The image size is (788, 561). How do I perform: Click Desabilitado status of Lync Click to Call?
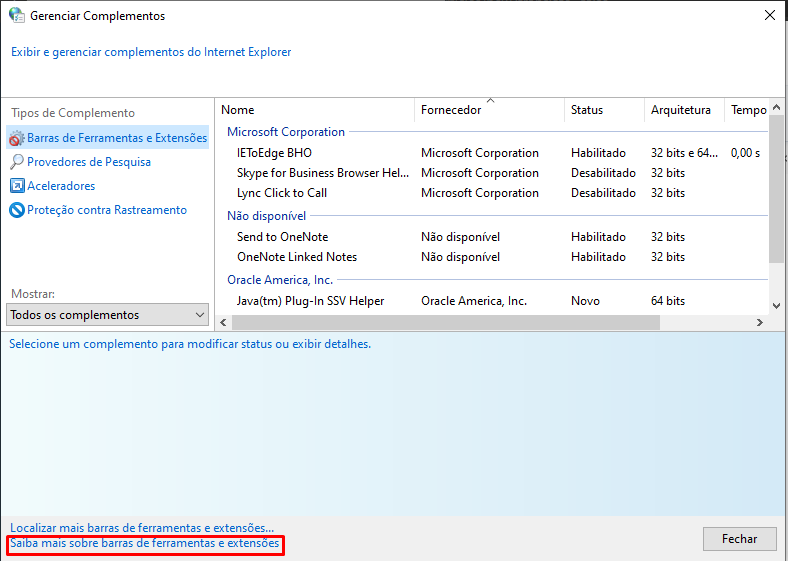click(x=603, y=193)
